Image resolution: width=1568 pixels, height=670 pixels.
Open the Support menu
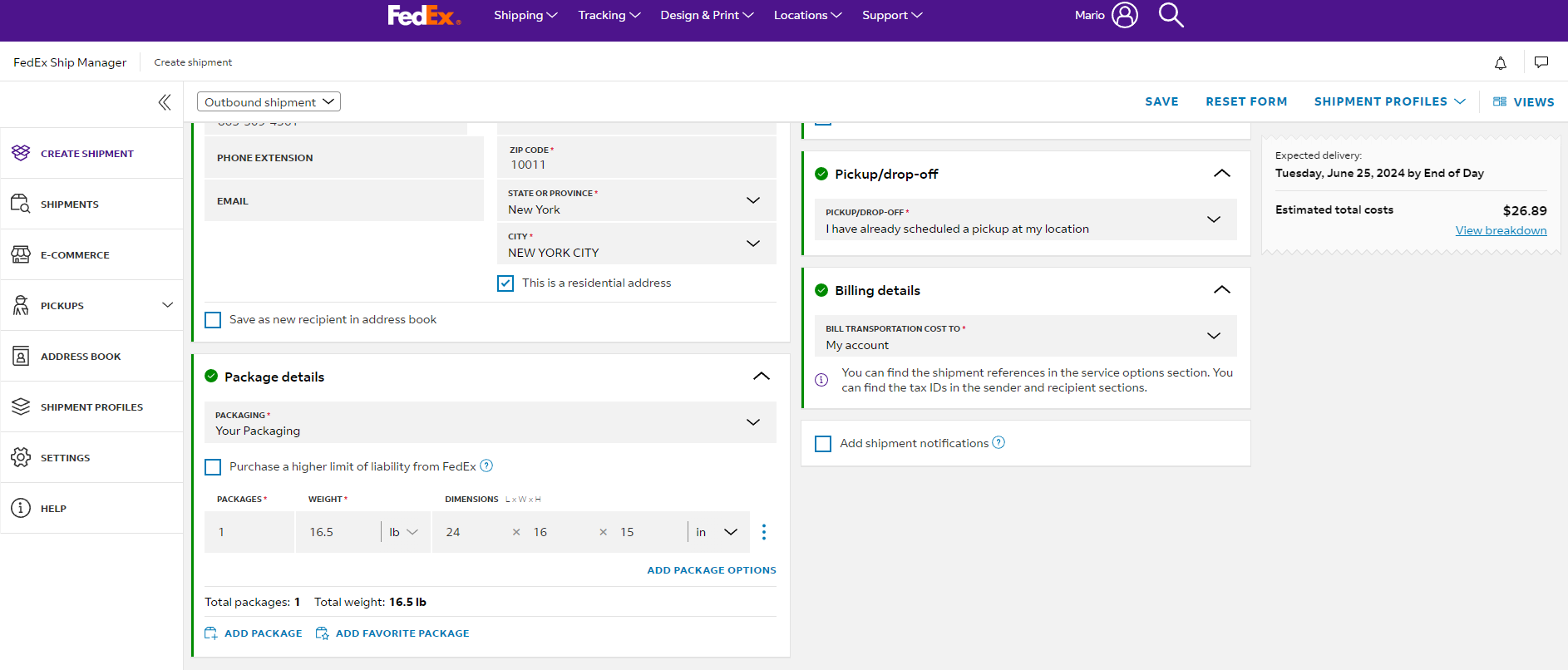[892, 15]
